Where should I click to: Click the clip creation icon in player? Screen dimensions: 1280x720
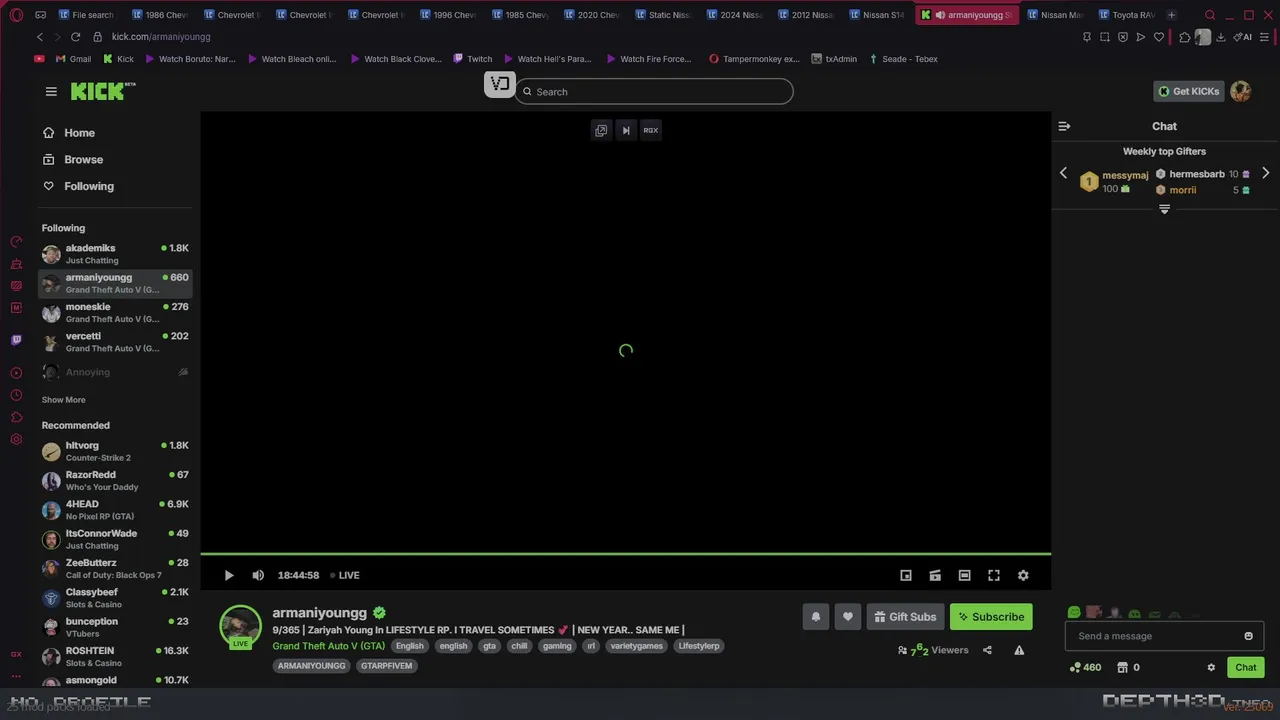tap(935, 575)
